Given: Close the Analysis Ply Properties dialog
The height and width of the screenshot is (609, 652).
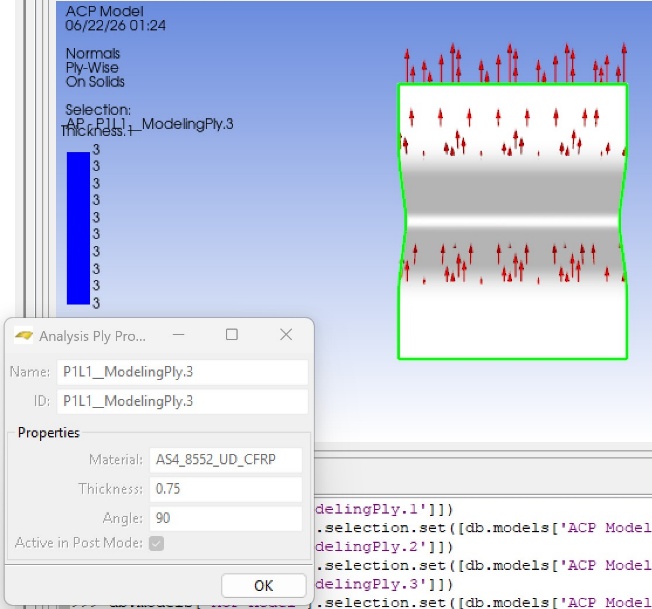Looking at the screenshot, I should pos(286,335).
